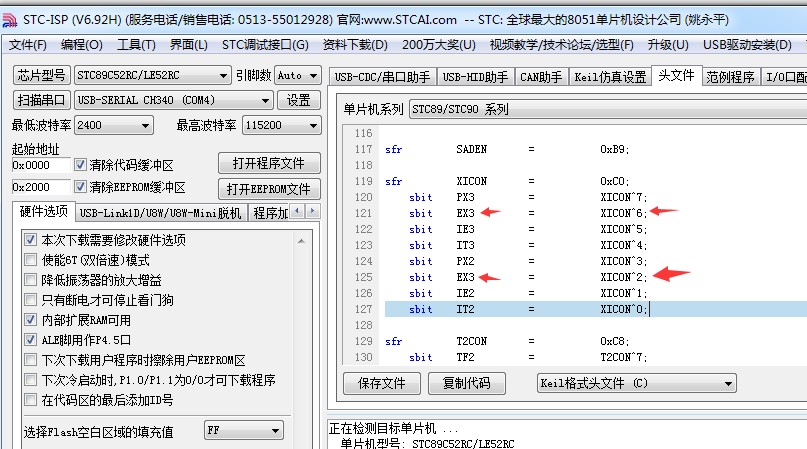Viewport: 807px width, 449px height.
Task: Enable 使能6T(双倍速)模式 checkbox
Action: pos(30,260)
